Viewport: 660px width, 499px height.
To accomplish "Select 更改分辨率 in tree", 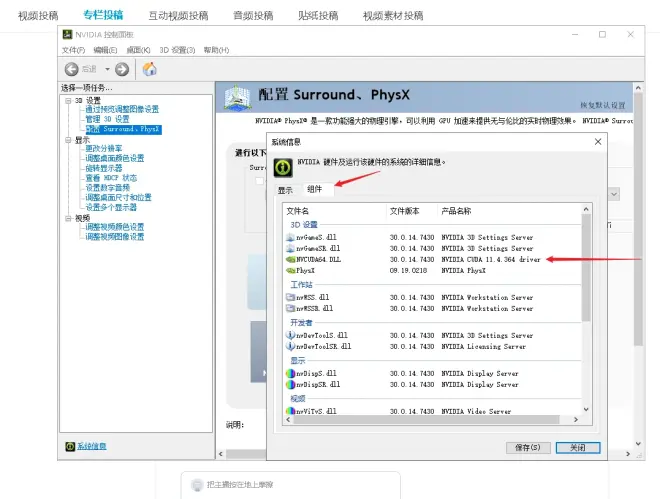I will [x=104, y=149].
